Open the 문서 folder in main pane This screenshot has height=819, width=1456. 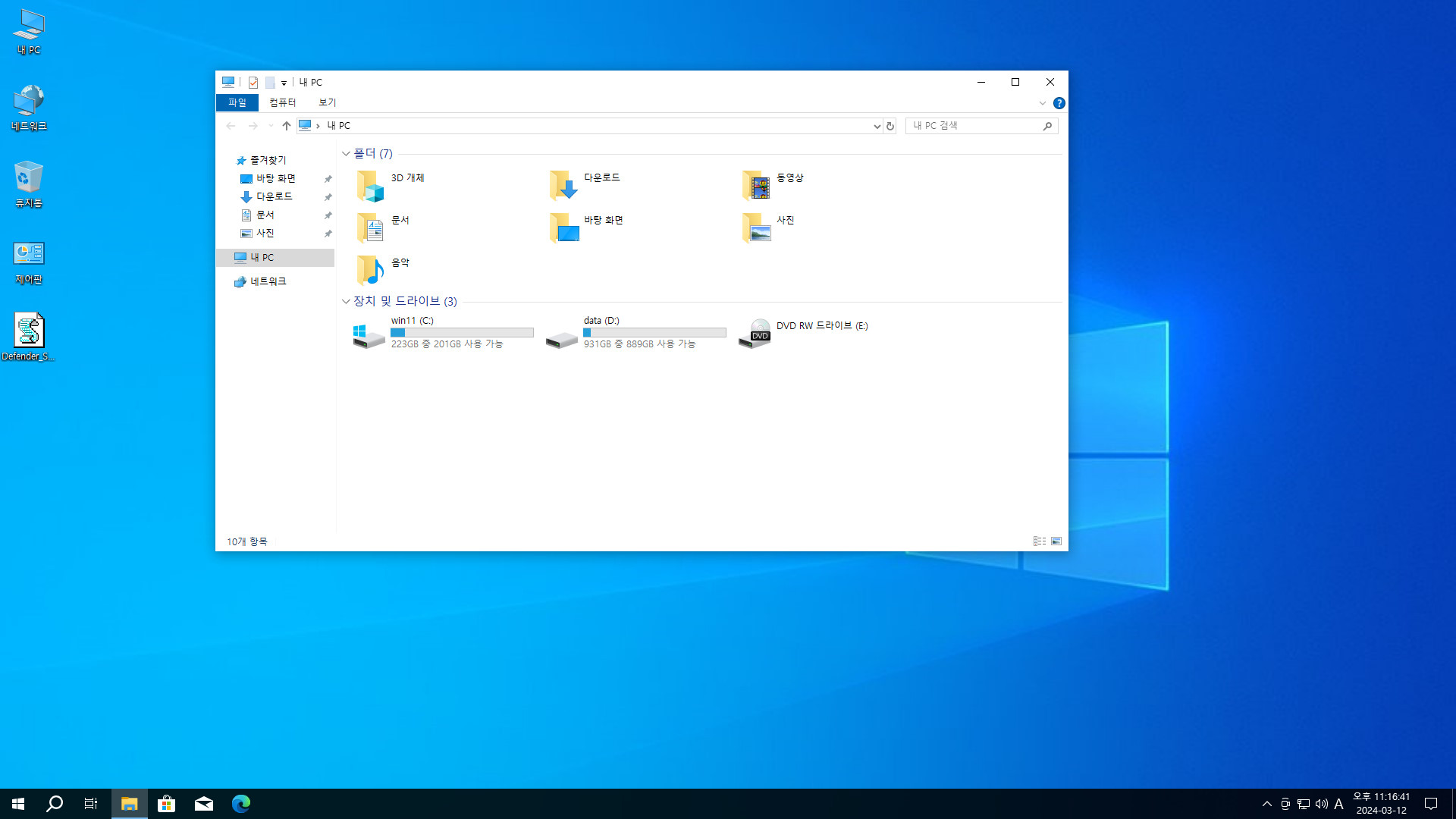383,228
